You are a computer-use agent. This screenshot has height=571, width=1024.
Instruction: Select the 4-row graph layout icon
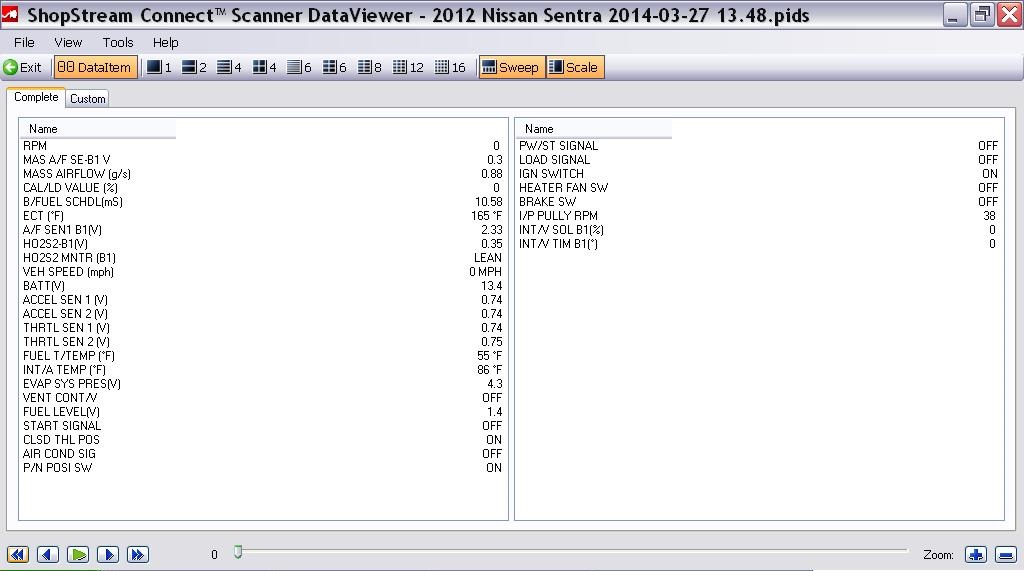click(229, 67)
